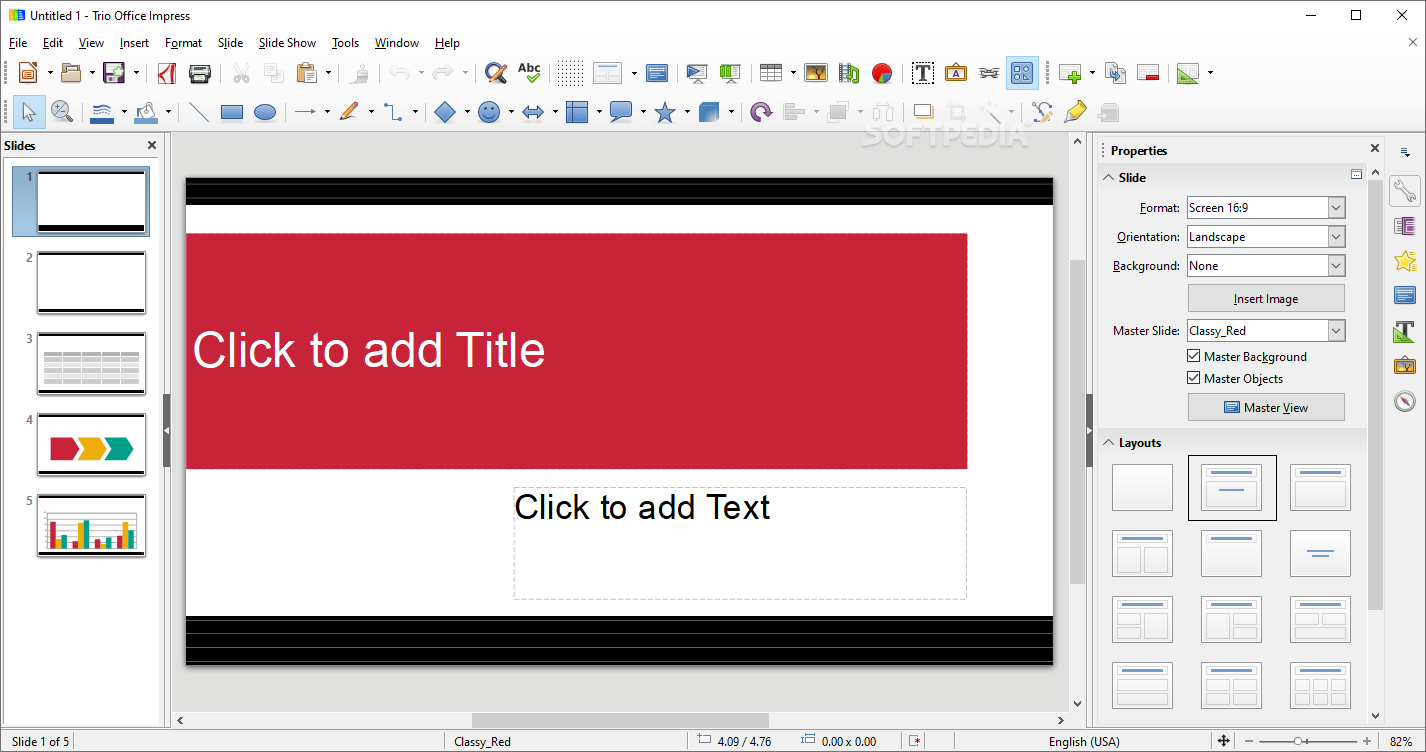Open the Window menu

397,43
